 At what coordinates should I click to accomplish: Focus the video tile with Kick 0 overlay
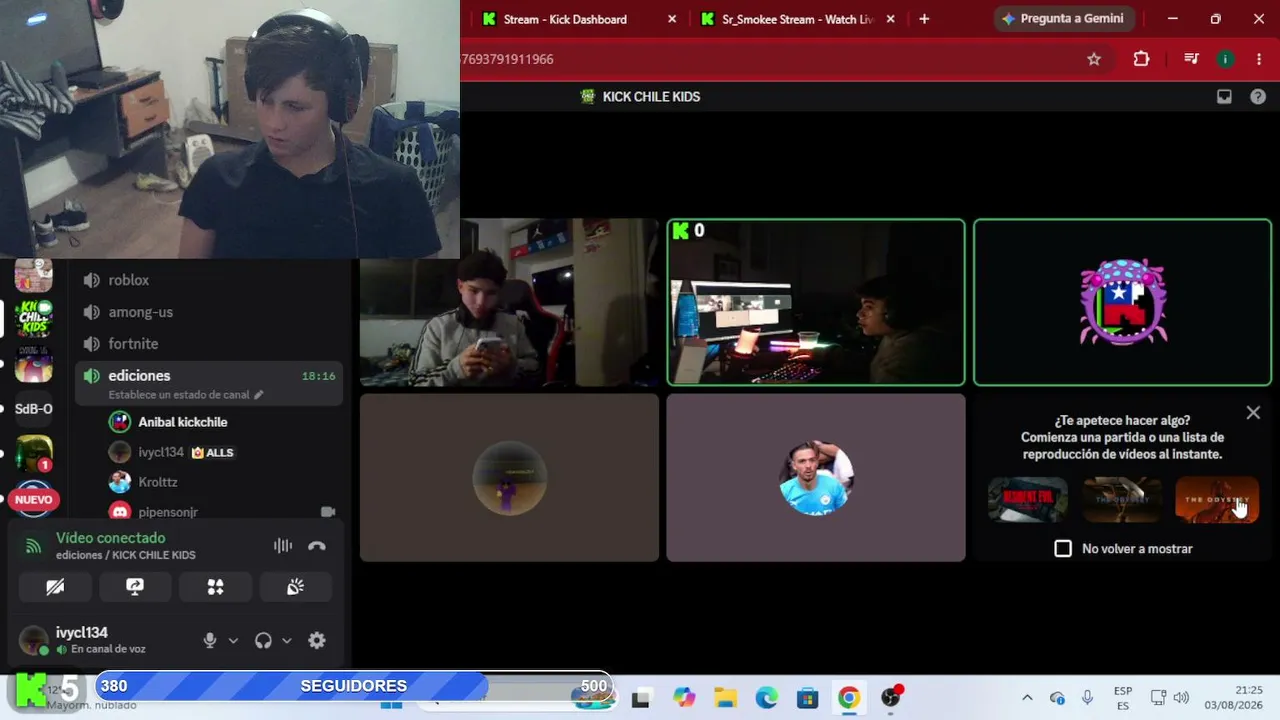click(x=816, y=302)
